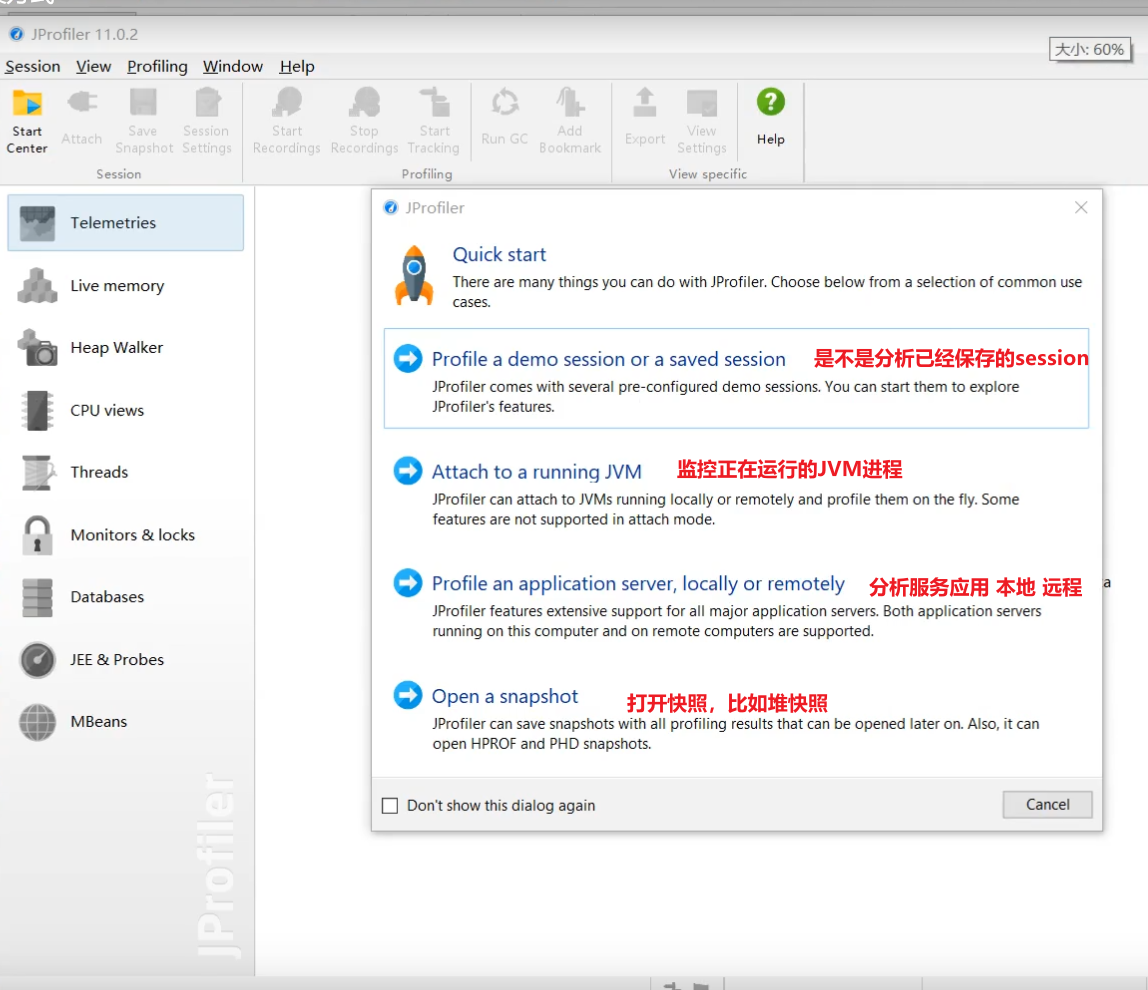1148x990 pixels.
Task: Click Profile a demo session or saved session
Action: (x=608, y=360)
